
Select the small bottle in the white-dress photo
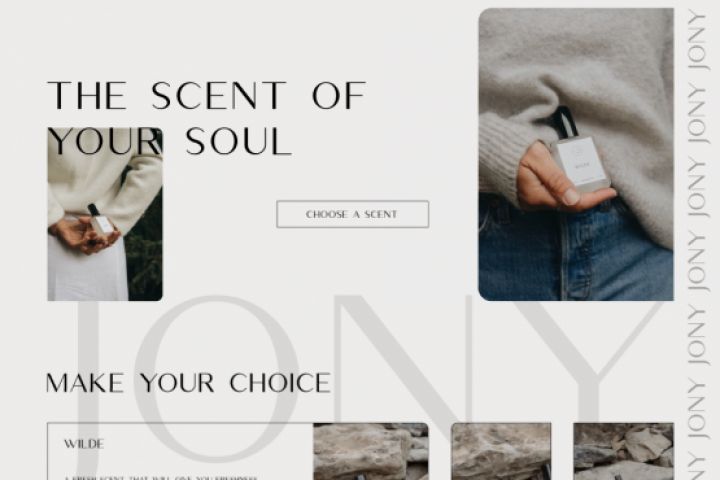(x=101, y=220)
